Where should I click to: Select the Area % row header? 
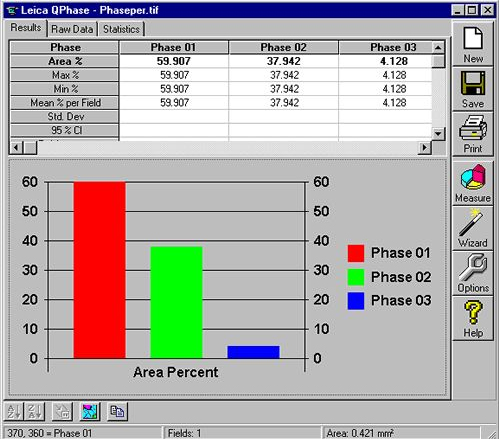pos(65,61)
